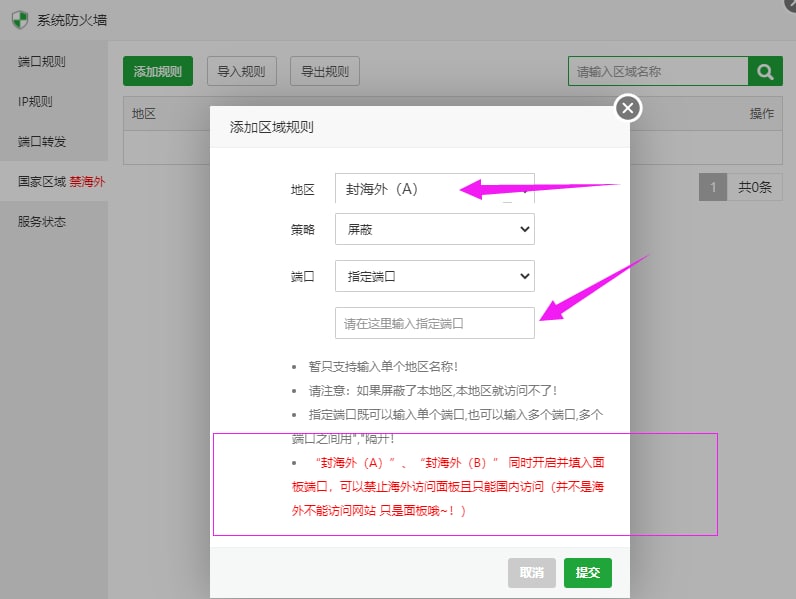Screen dimensions: 796x599
Task: Expand the 端口 dropdown showing 指定端口
Action: [x=434, y=276]
